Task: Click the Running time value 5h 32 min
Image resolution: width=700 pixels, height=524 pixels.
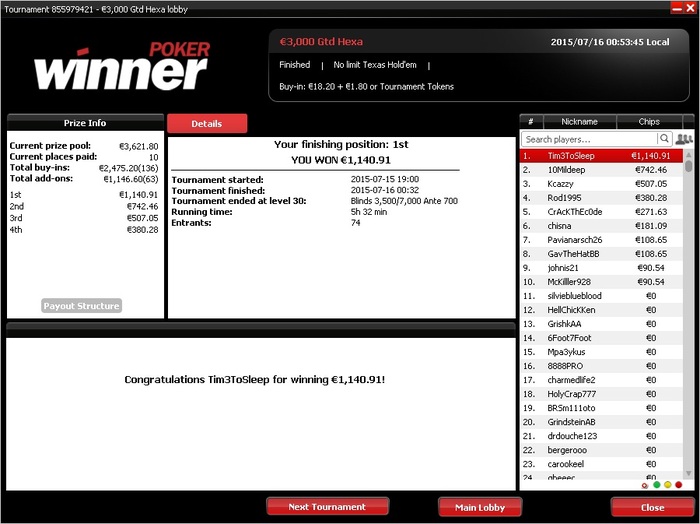Action: [x=369, y=212]
